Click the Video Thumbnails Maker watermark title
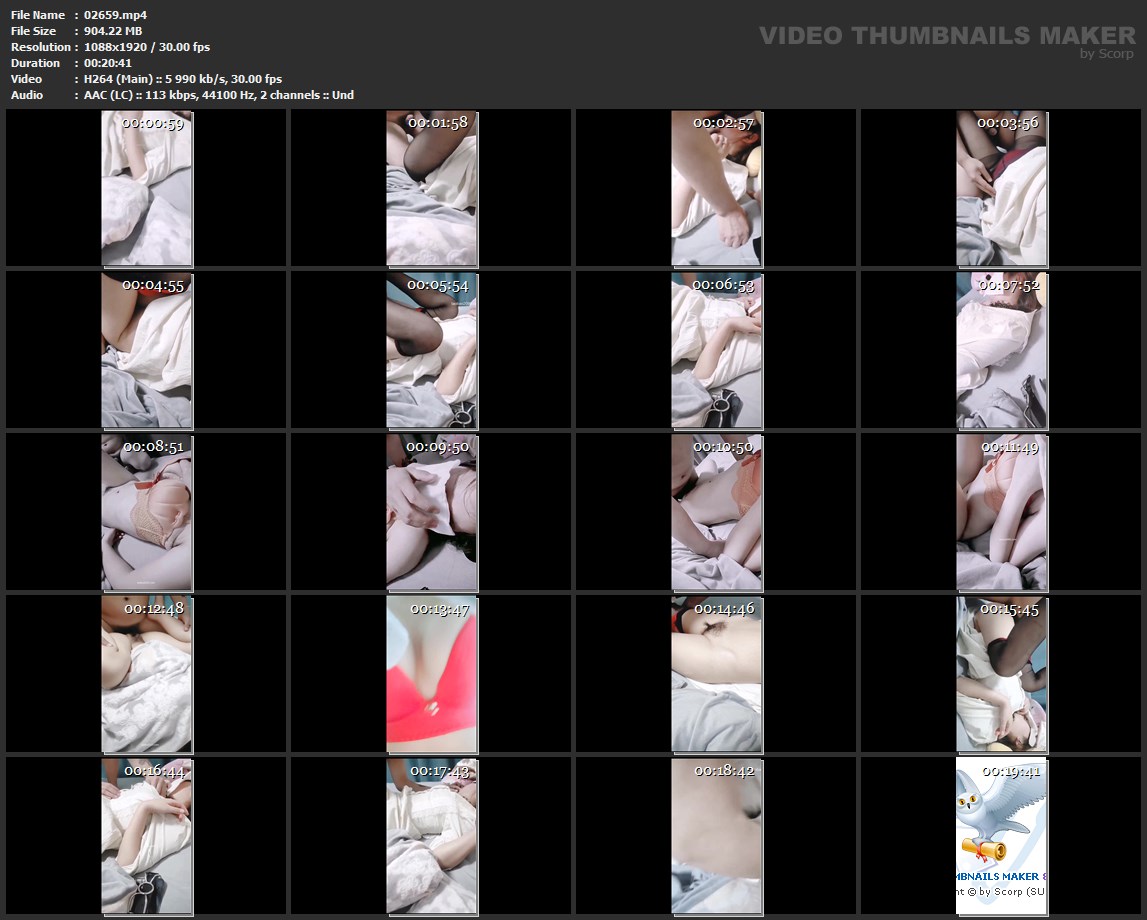 (947, 35)
